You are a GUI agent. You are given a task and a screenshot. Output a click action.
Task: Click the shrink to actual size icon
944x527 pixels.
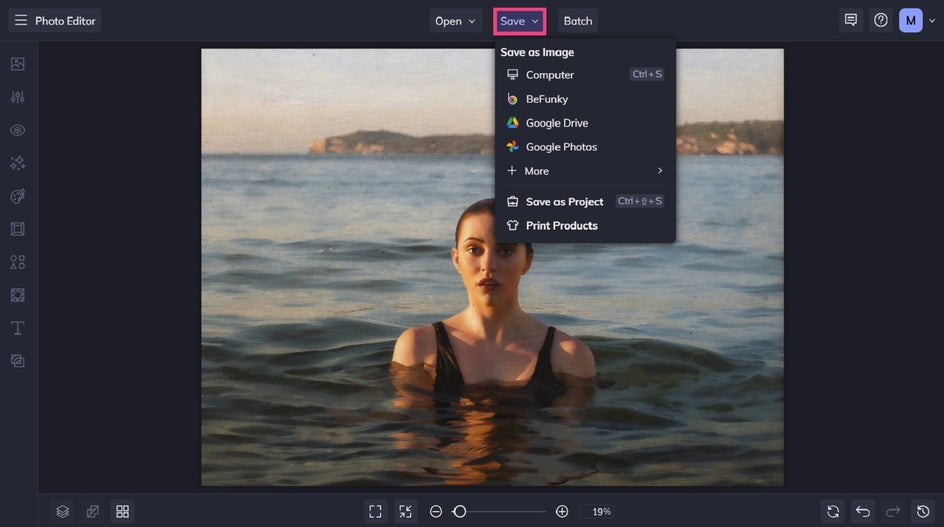405,511
